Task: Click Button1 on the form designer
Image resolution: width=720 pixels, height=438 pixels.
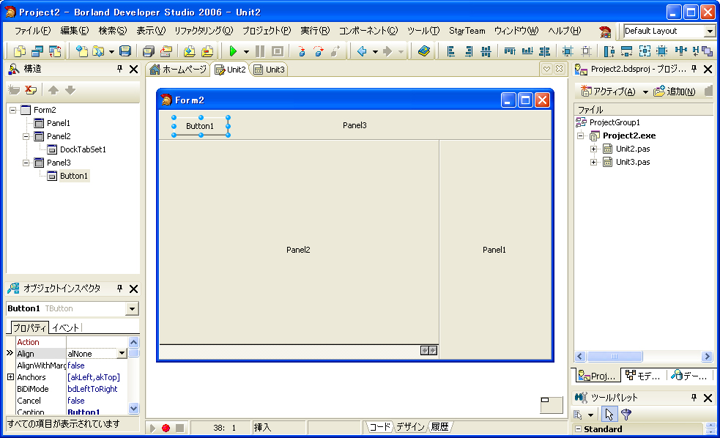Action: tap(200, 126)
